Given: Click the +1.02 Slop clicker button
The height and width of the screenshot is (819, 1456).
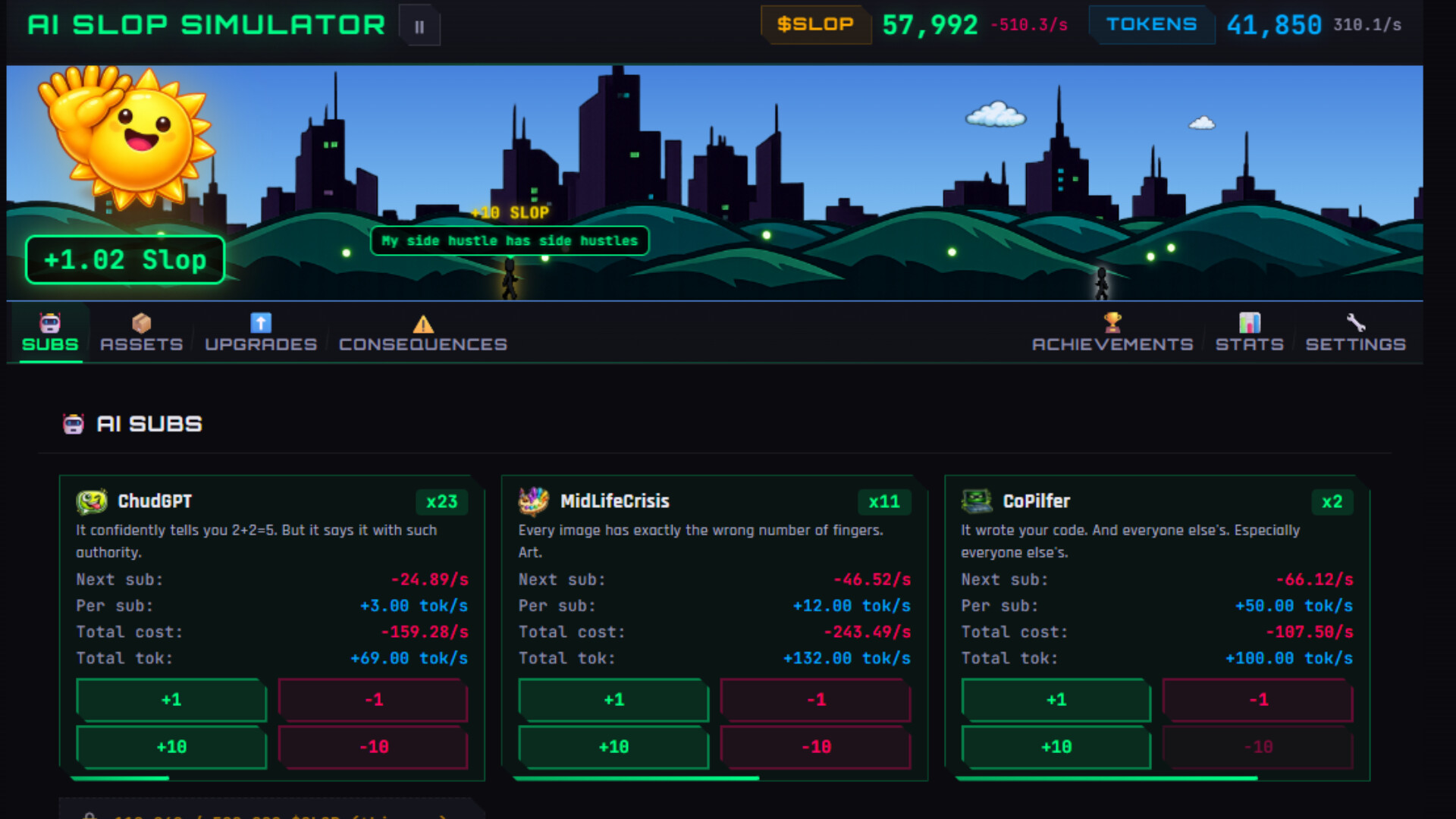Looking at the screenshot, I should [124, 260].
